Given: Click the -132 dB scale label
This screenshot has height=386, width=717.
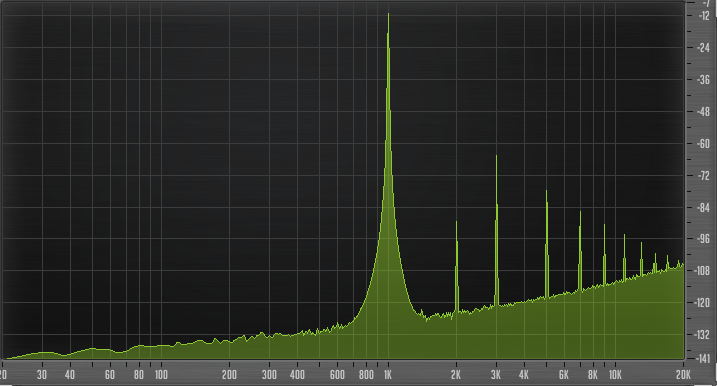Looking at the screenshot, I should (702, 335).
